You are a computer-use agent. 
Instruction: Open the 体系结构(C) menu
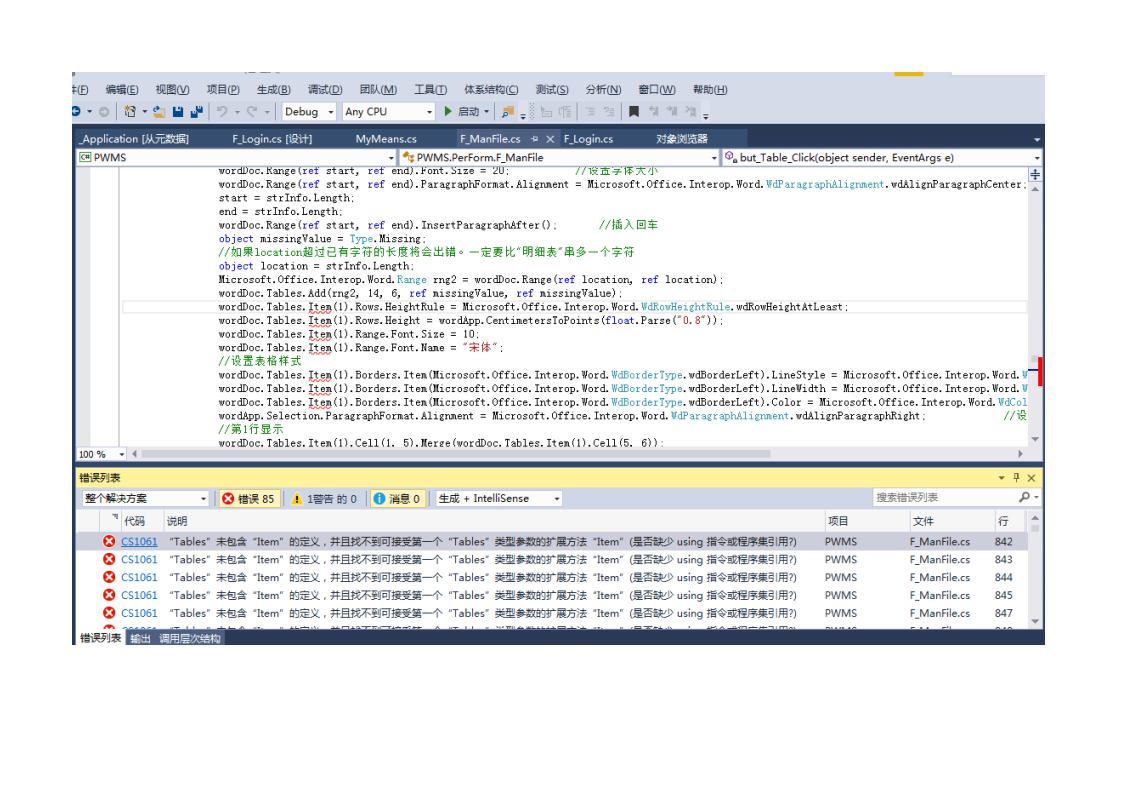(x=491, y=89)
